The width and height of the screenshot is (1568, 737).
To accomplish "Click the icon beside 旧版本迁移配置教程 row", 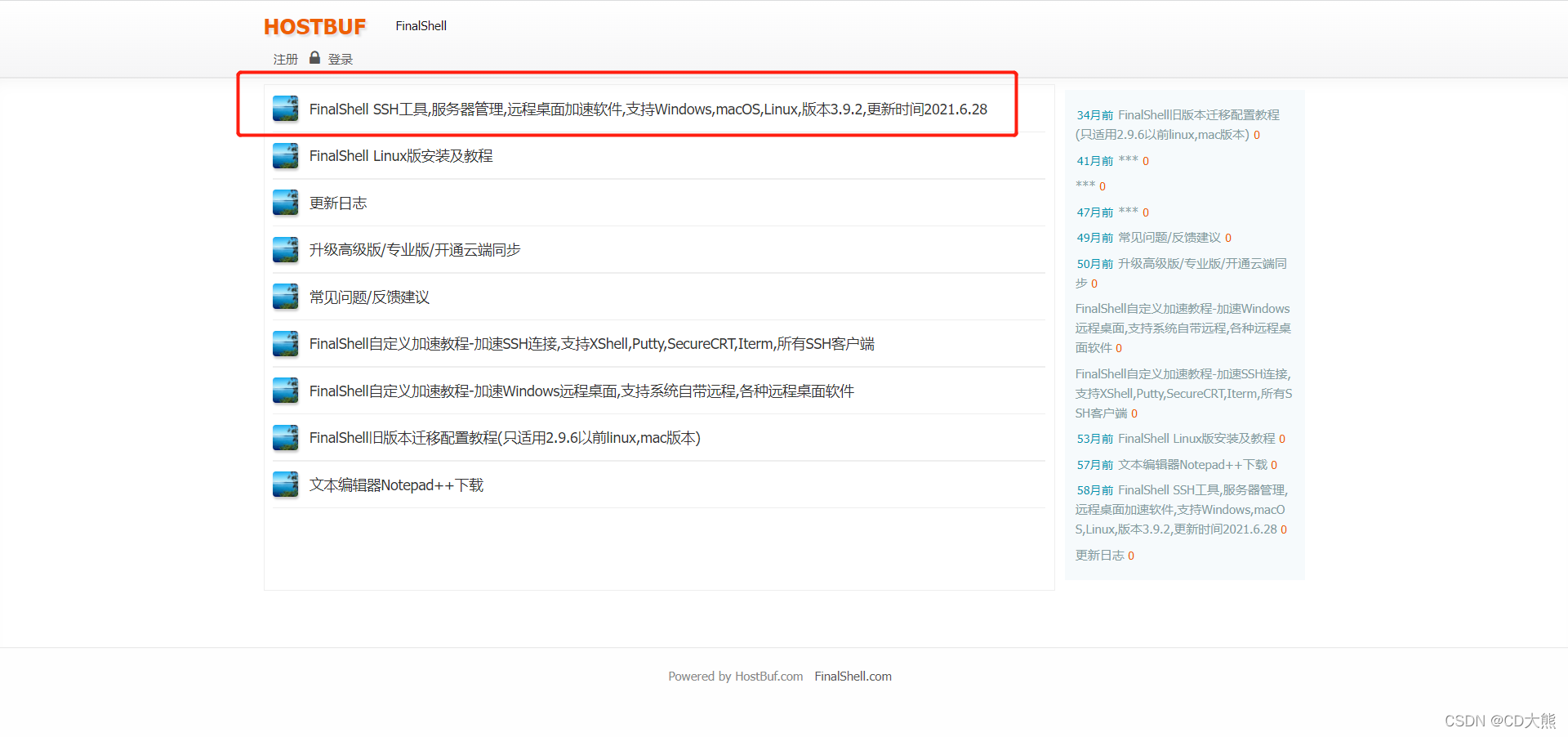I will pos(285,438).
